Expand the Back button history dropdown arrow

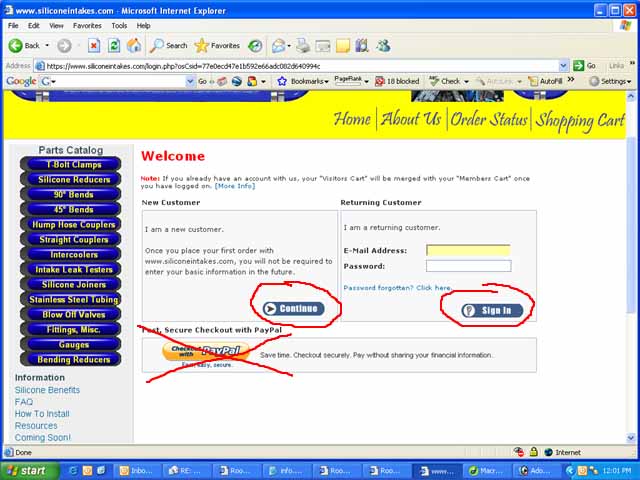(47, 45)
